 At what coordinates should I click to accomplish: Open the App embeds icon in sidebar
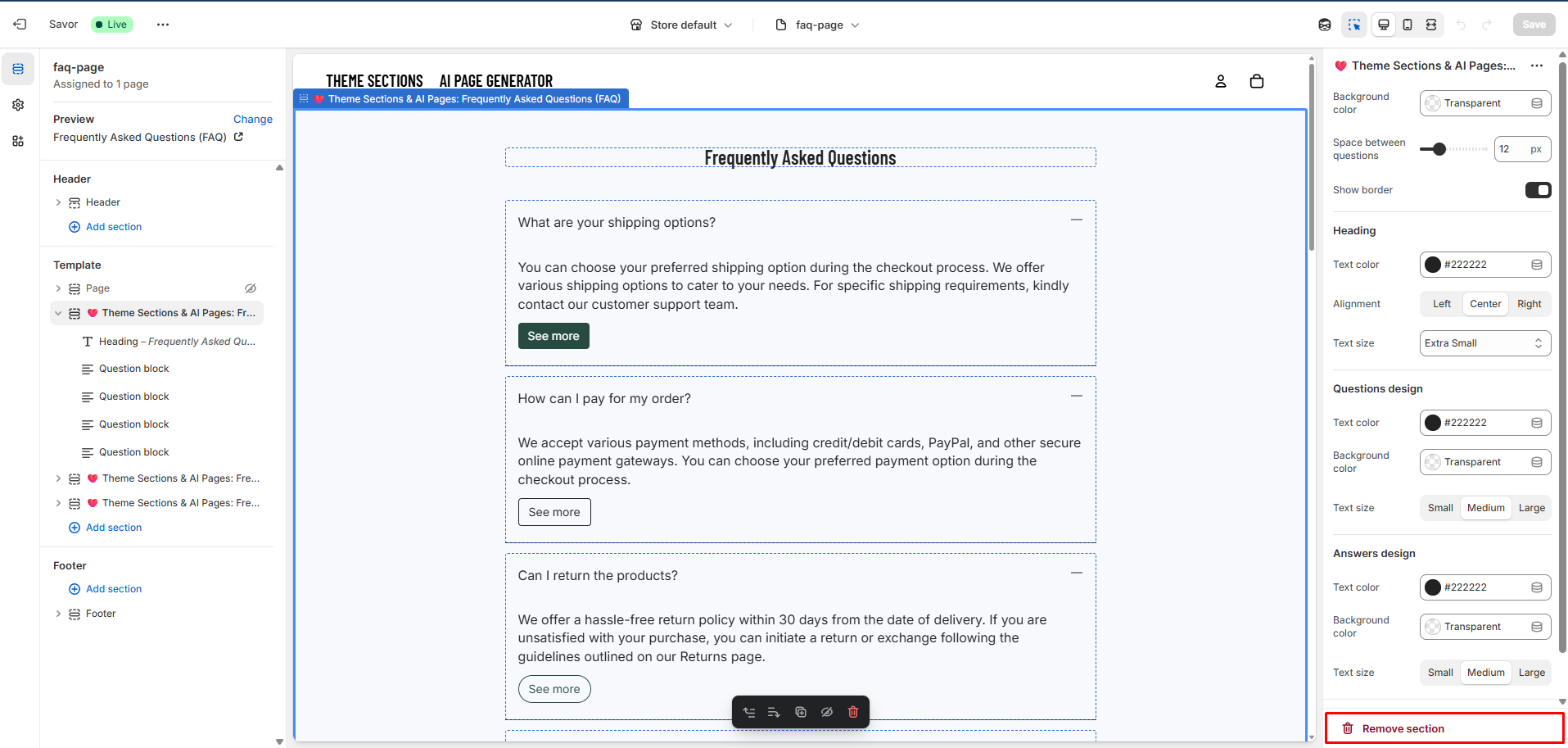(x=18, y=141)
